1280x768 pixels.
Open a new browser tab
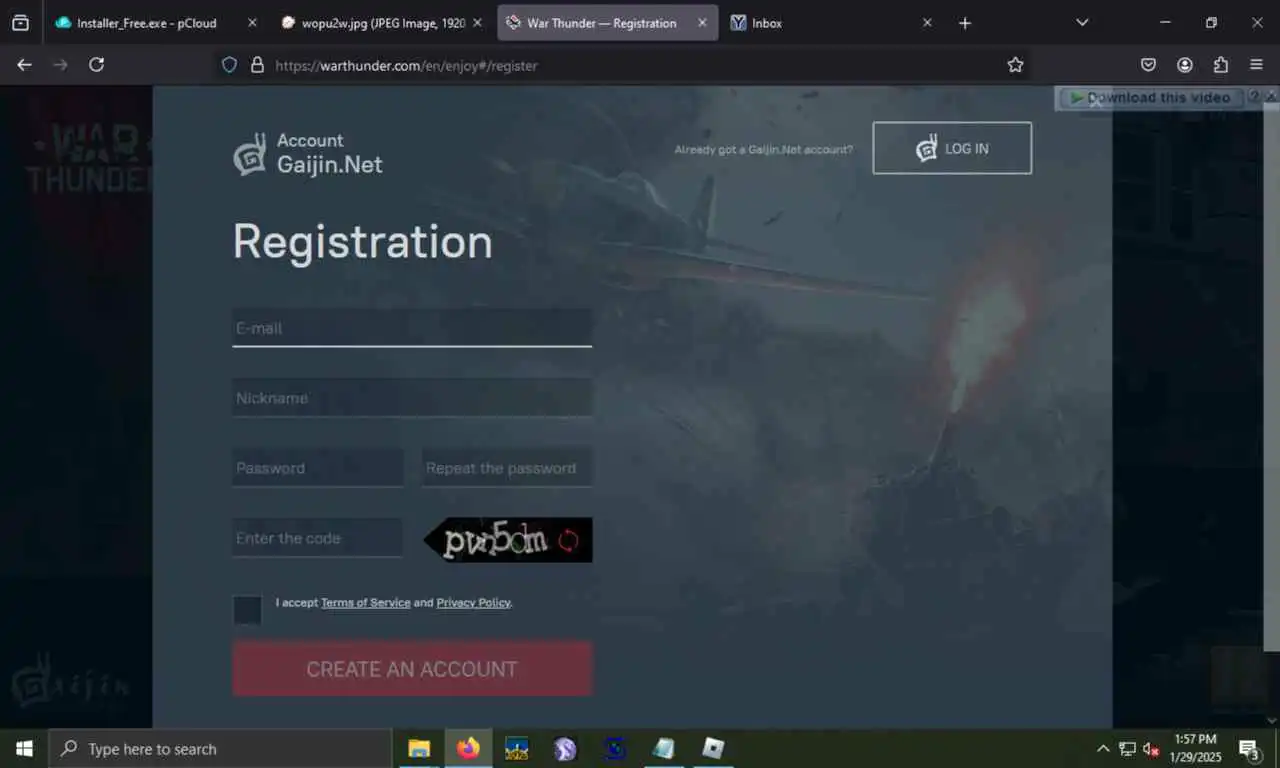point(965,23)
